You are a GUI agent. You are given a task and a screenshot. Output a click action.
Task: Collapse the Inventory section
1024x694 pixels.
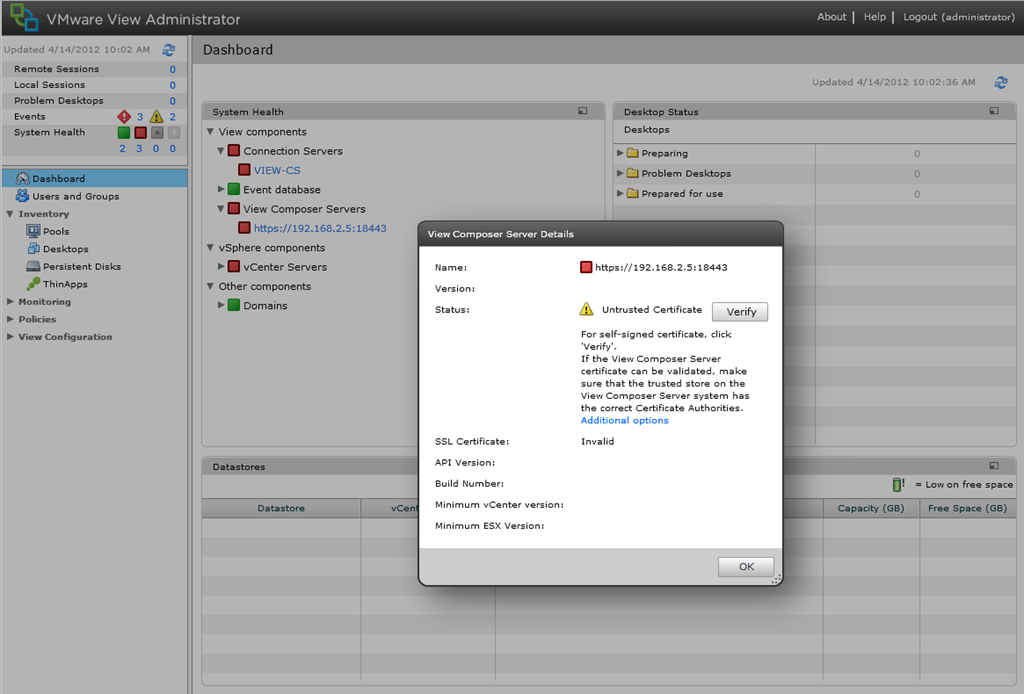point(10,214)
